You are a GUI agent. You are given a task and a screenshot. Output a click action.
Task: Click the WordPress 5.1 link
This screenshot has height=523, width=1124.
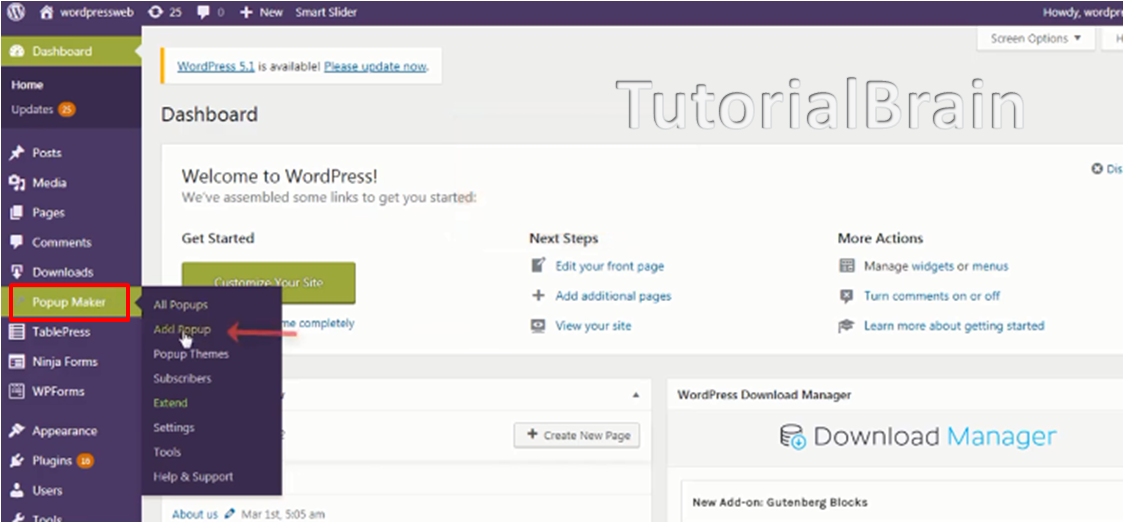pyautogui.click(x=216, y=67)
